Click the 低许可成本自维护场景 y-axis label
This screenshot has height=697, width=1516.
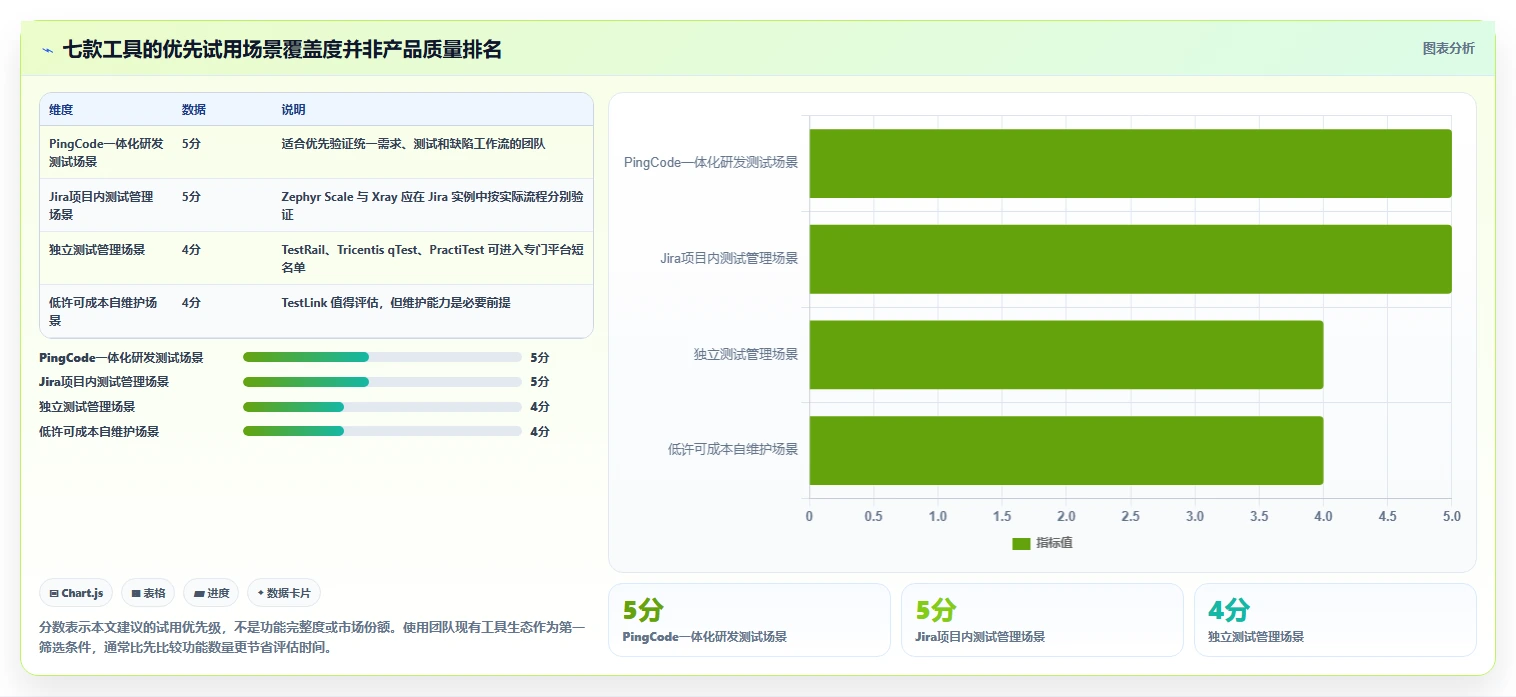tap(733, 450)
